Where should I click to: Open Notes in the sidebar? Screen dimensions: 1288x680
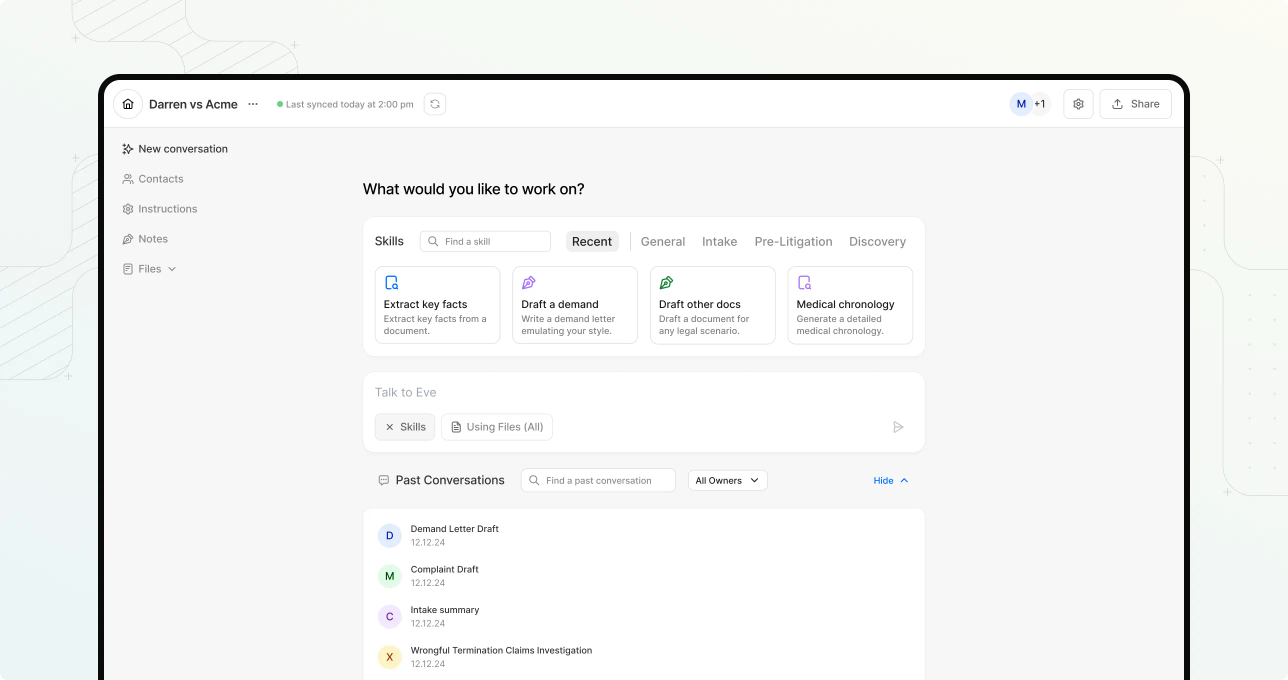[x=145, y=239]
